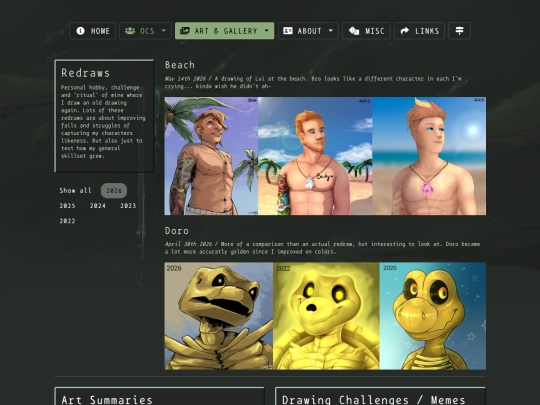Click the Drawing Challenges / Memes heading

[x=374, y=400]
